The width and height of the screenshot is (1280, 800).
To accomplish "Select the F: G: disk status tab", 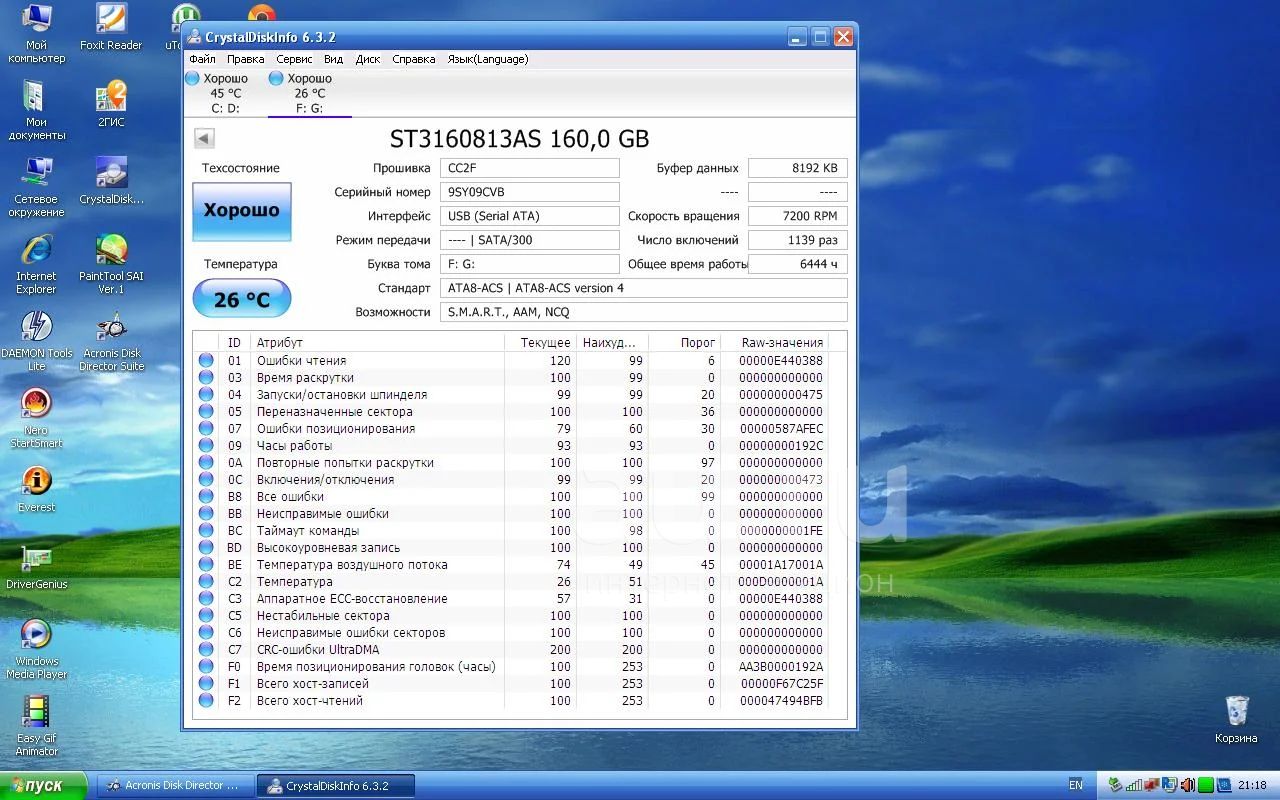I will point(309,93).
